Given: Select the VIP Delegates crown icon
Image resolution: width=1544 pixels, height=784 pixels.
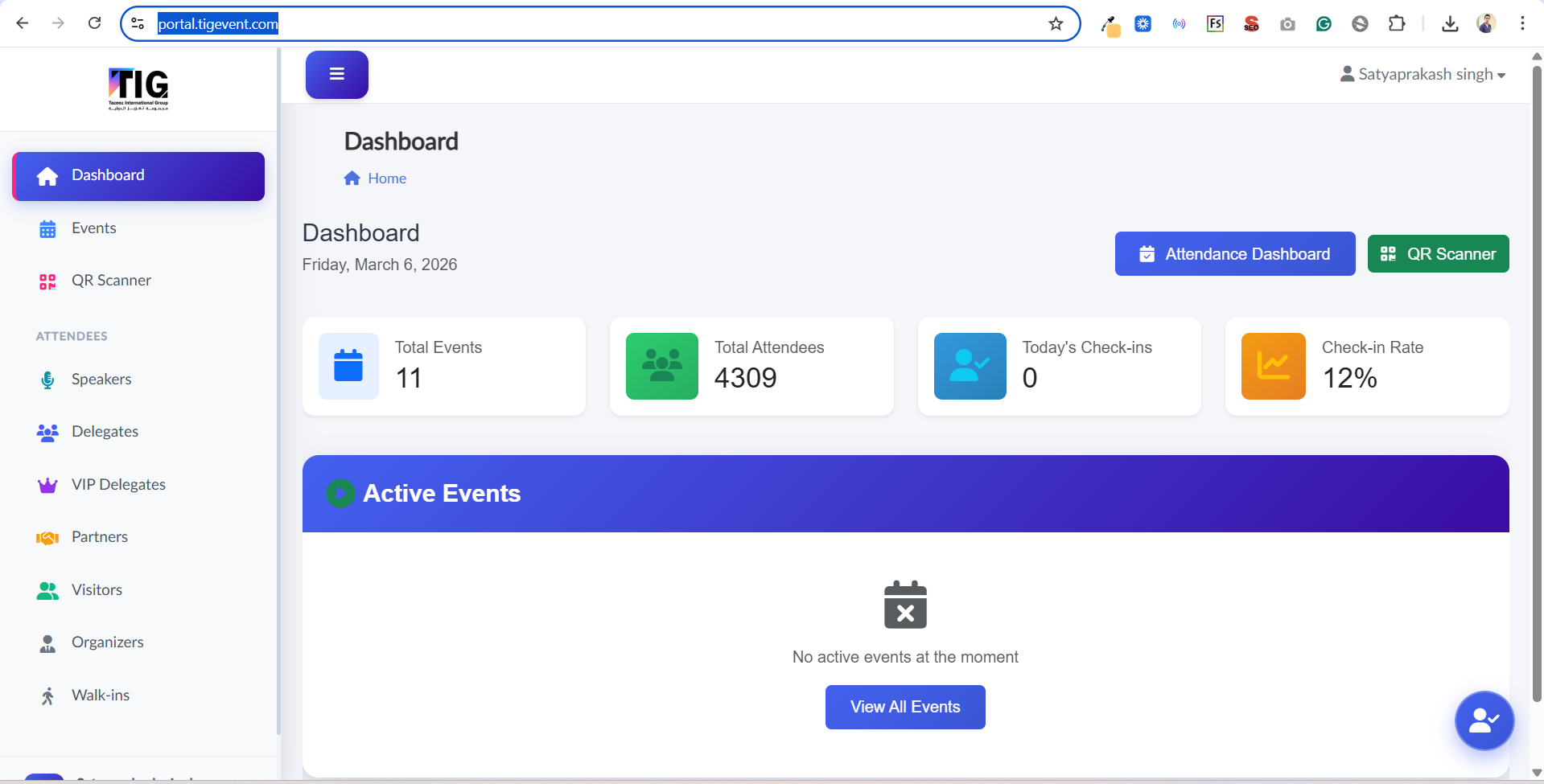Looking at the screenshot, I should 47,484.
